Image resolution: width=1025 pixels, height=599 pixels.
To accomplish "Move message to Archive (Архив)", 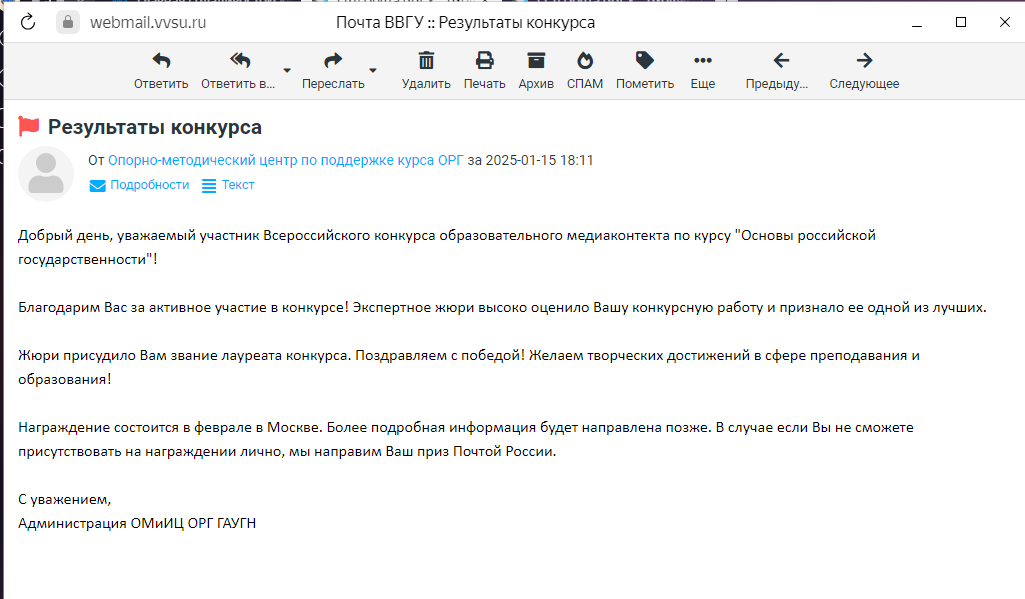I will click(536, 61).
